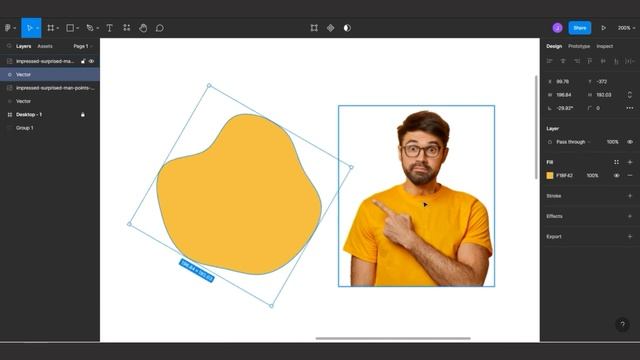The image size is (640, 360).
Task: Toggle the lock on Desktop - 1 layer
Action: point(83,115)
